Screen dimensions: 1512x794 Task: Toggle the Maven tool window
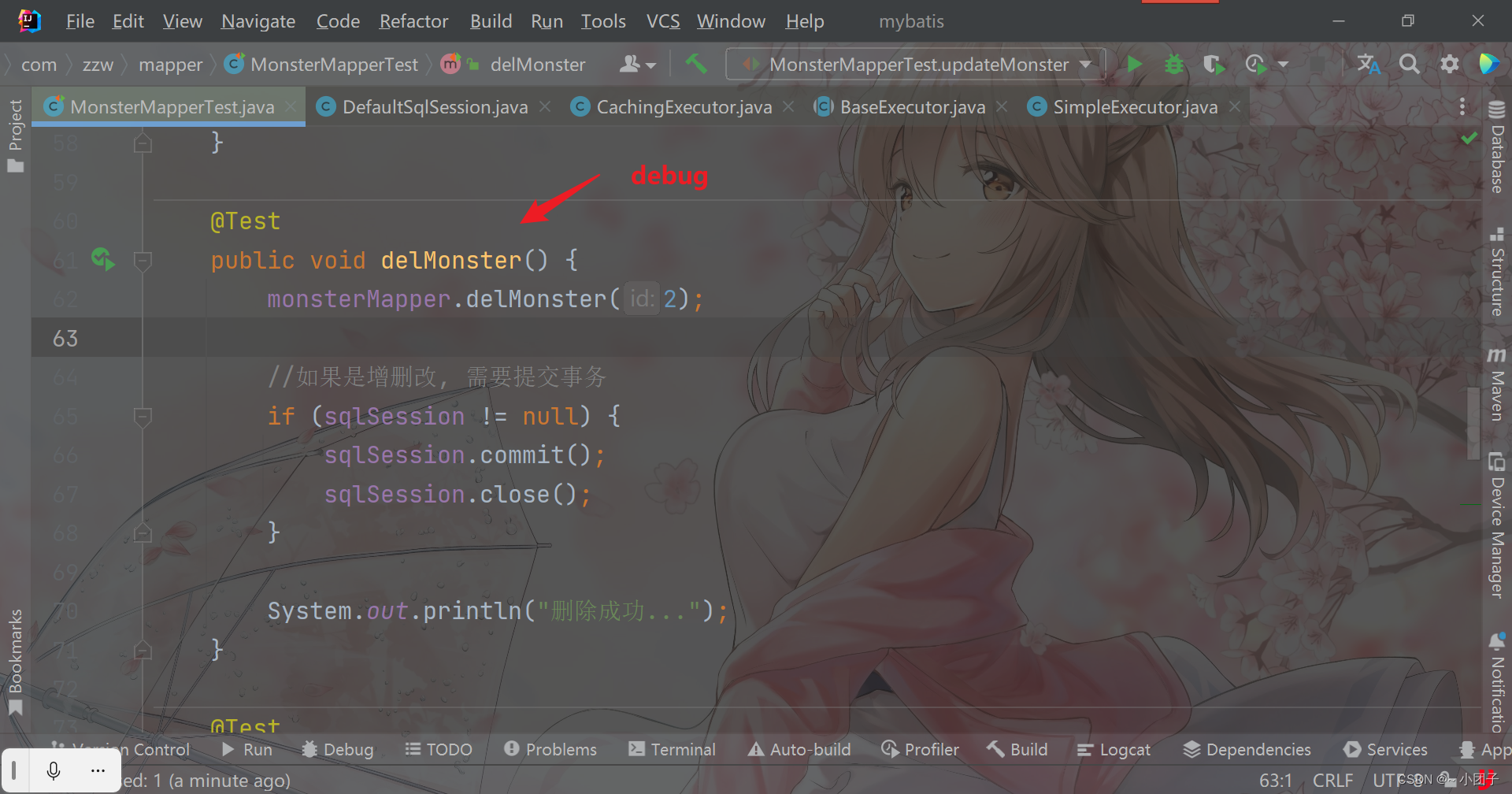tap(1496, 384)
